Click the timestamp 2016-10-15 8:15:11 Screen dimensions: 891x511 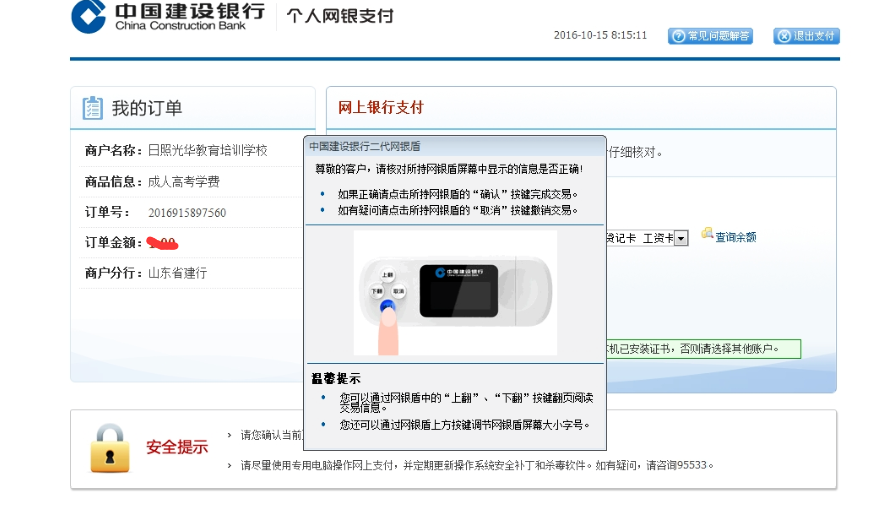600,35
